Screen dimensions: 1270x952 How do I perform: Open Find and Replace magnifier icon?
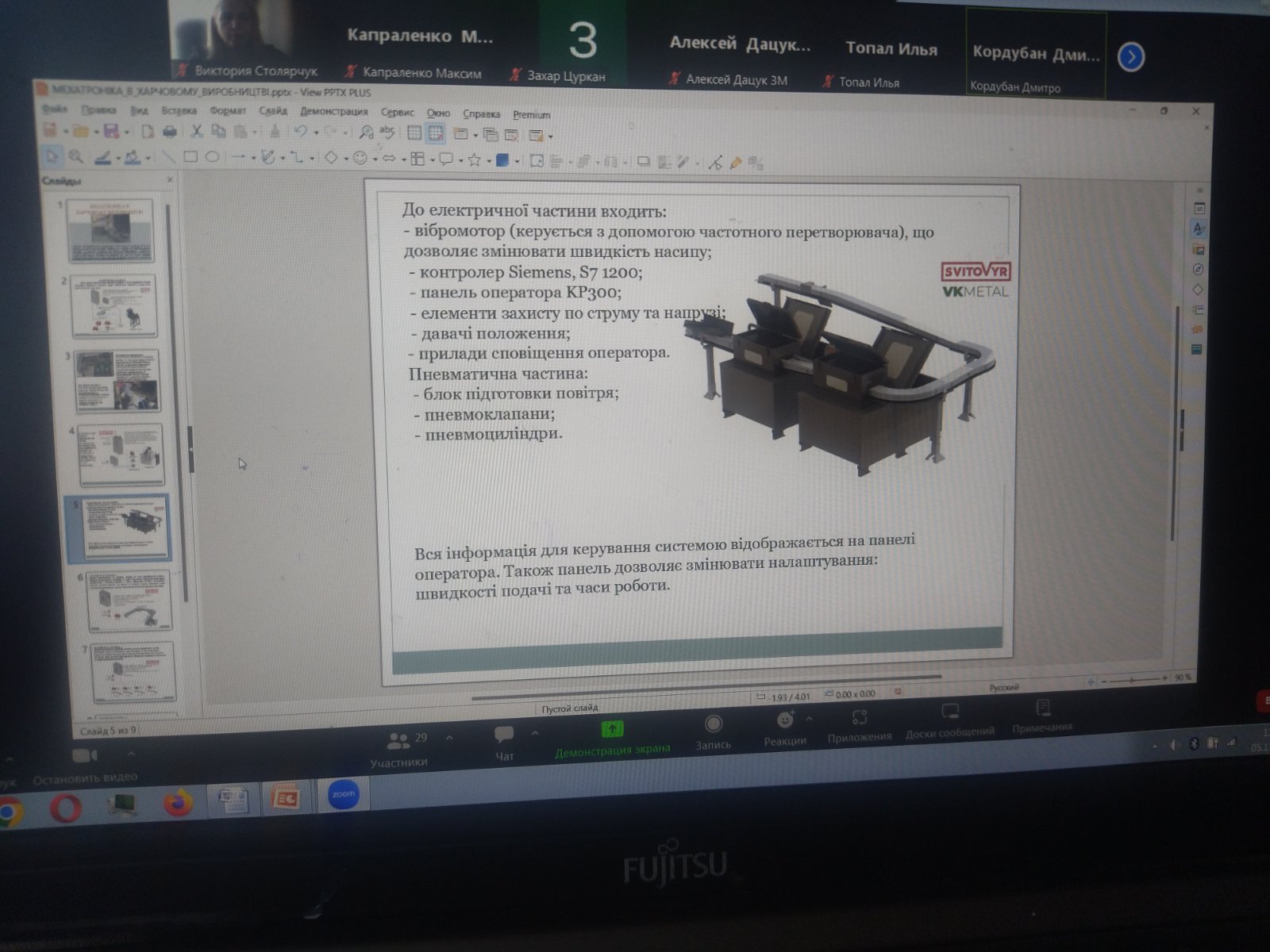point(366,132)
